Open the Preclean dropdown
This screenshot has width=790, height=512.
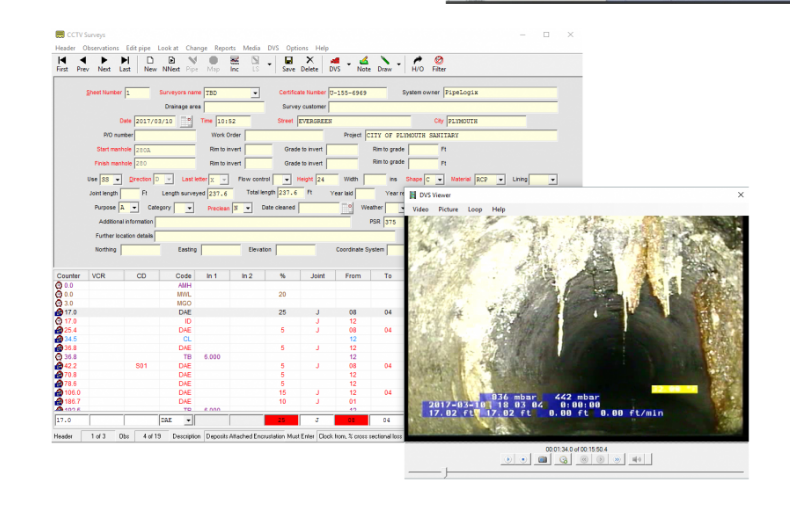pos(247,208)
